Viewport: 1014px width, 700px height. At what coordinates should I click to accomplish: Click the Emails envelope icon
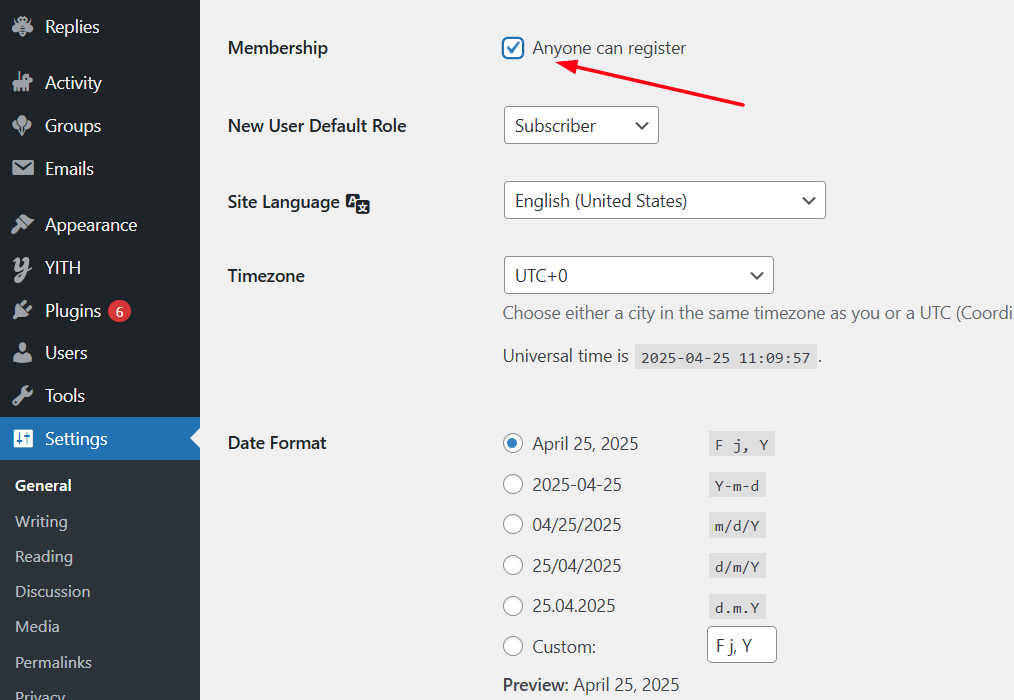coord(22,169)
